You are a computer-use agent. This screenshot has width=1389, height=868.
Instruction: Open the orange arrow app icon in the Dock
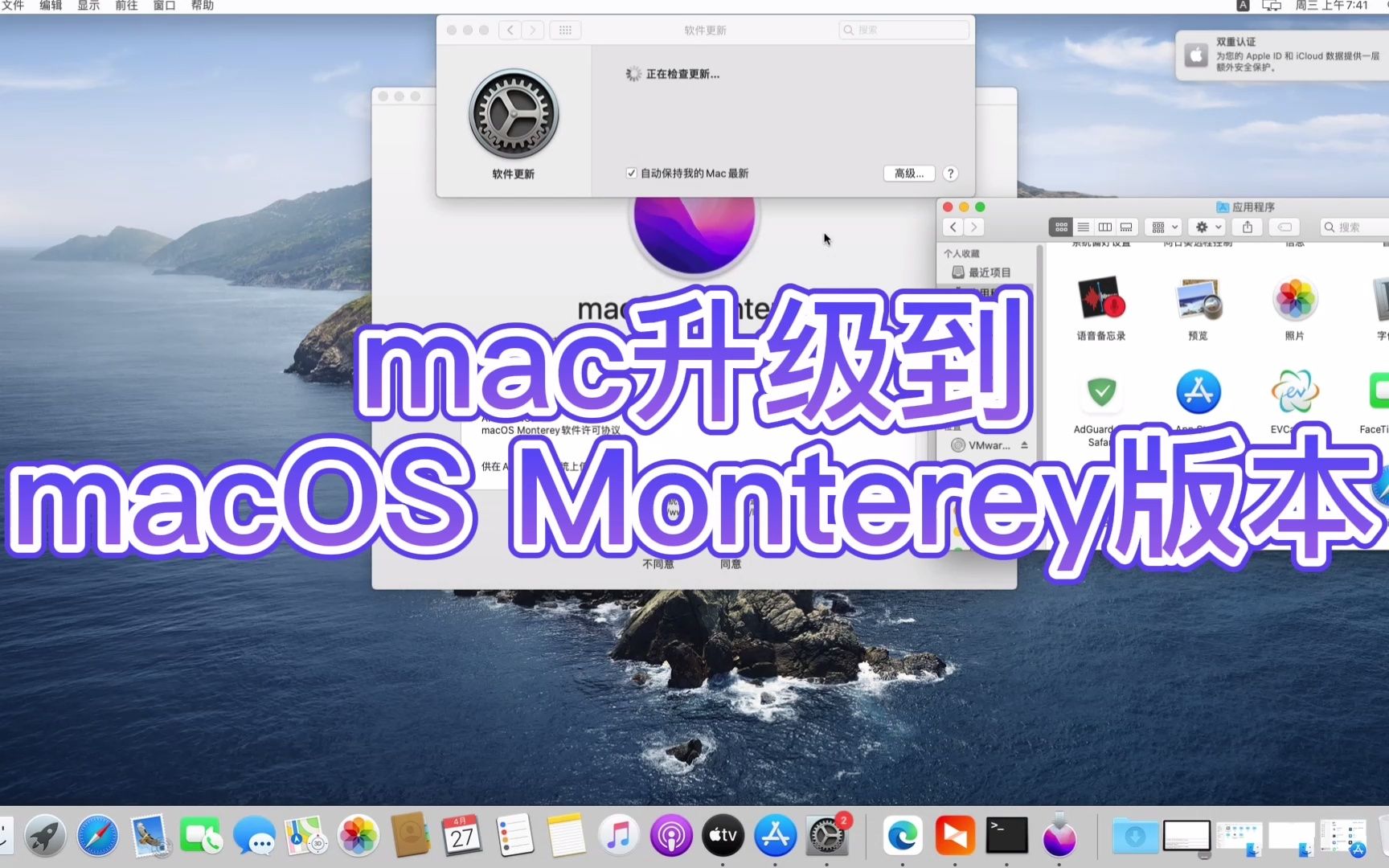955,837
